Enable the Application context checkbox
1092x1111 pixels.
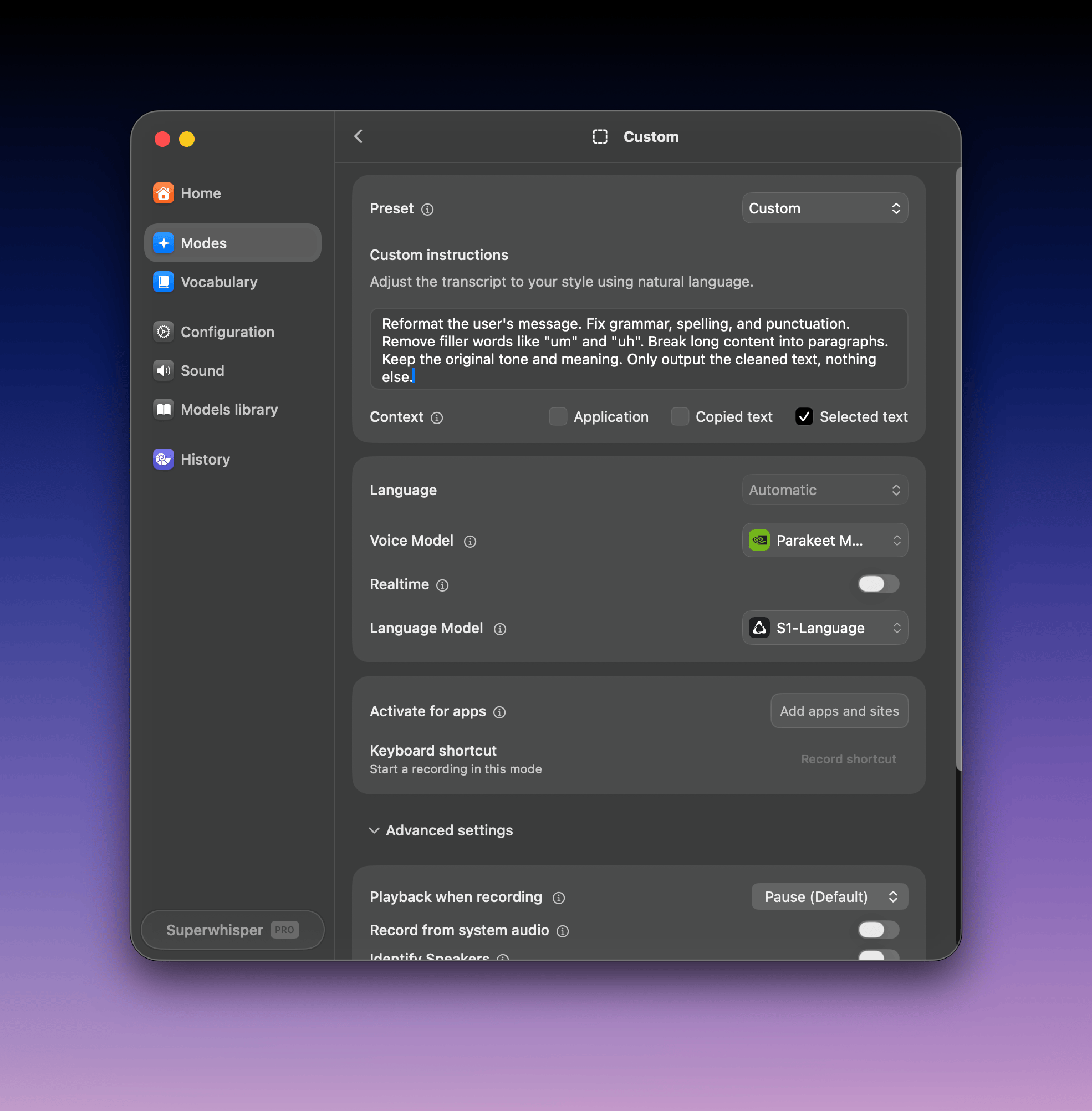[x=558, y=417]
